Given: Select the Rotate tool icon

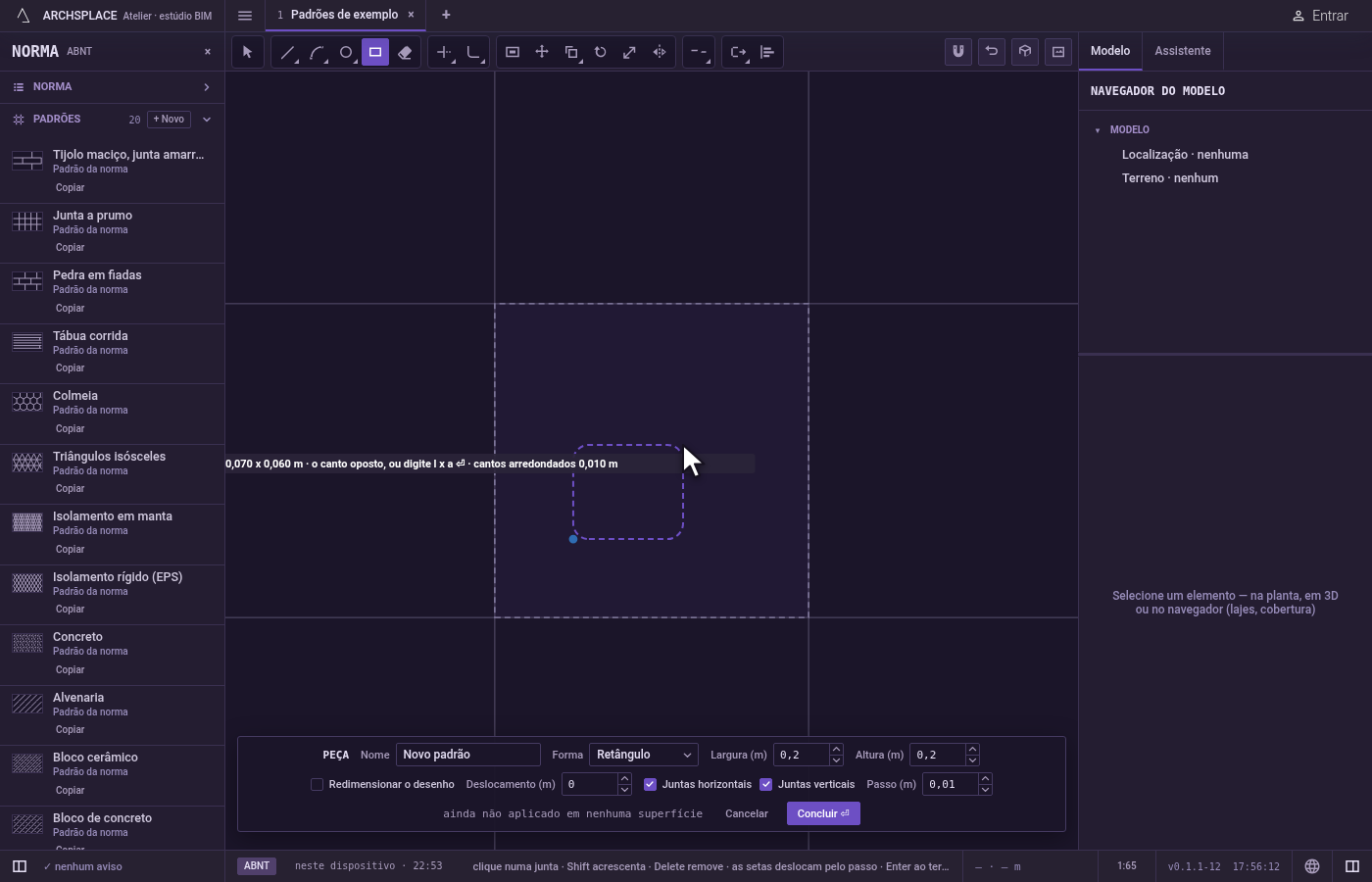Looking at the screenshot, I should click(601, 52).
